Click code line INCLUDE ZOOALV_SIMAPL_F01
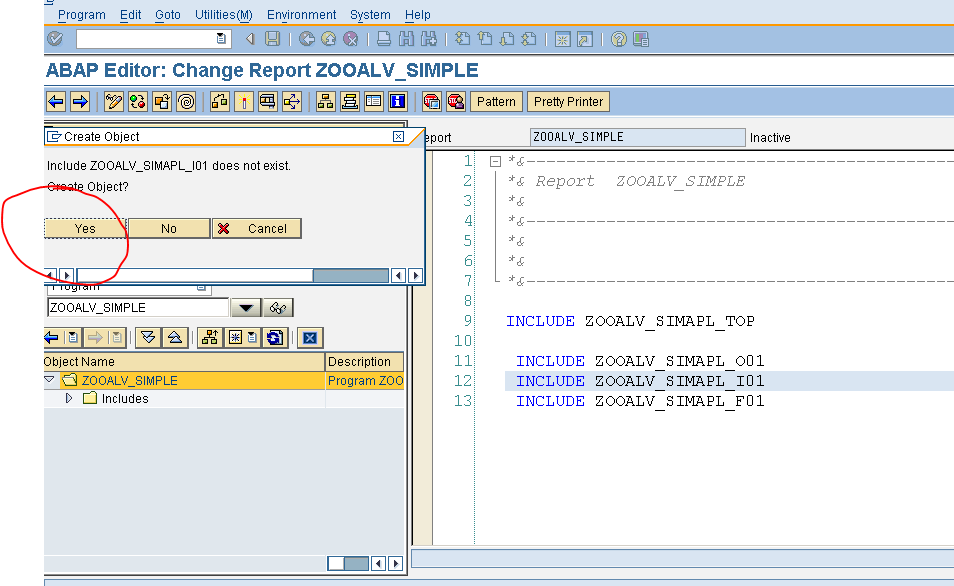The height and width of the screenshot is (586, 954). [640, 401]
